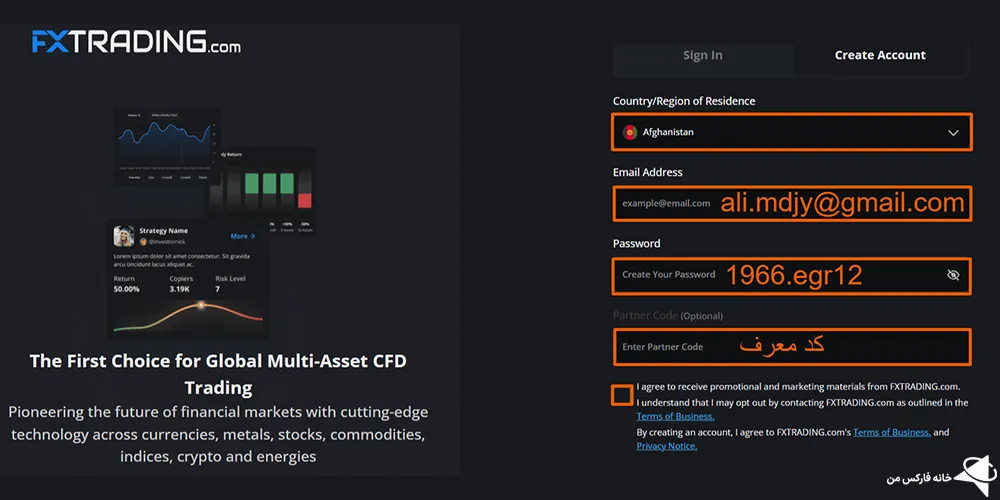
Task: Click the FXTRADING.com logo
Action: point(136,42)
